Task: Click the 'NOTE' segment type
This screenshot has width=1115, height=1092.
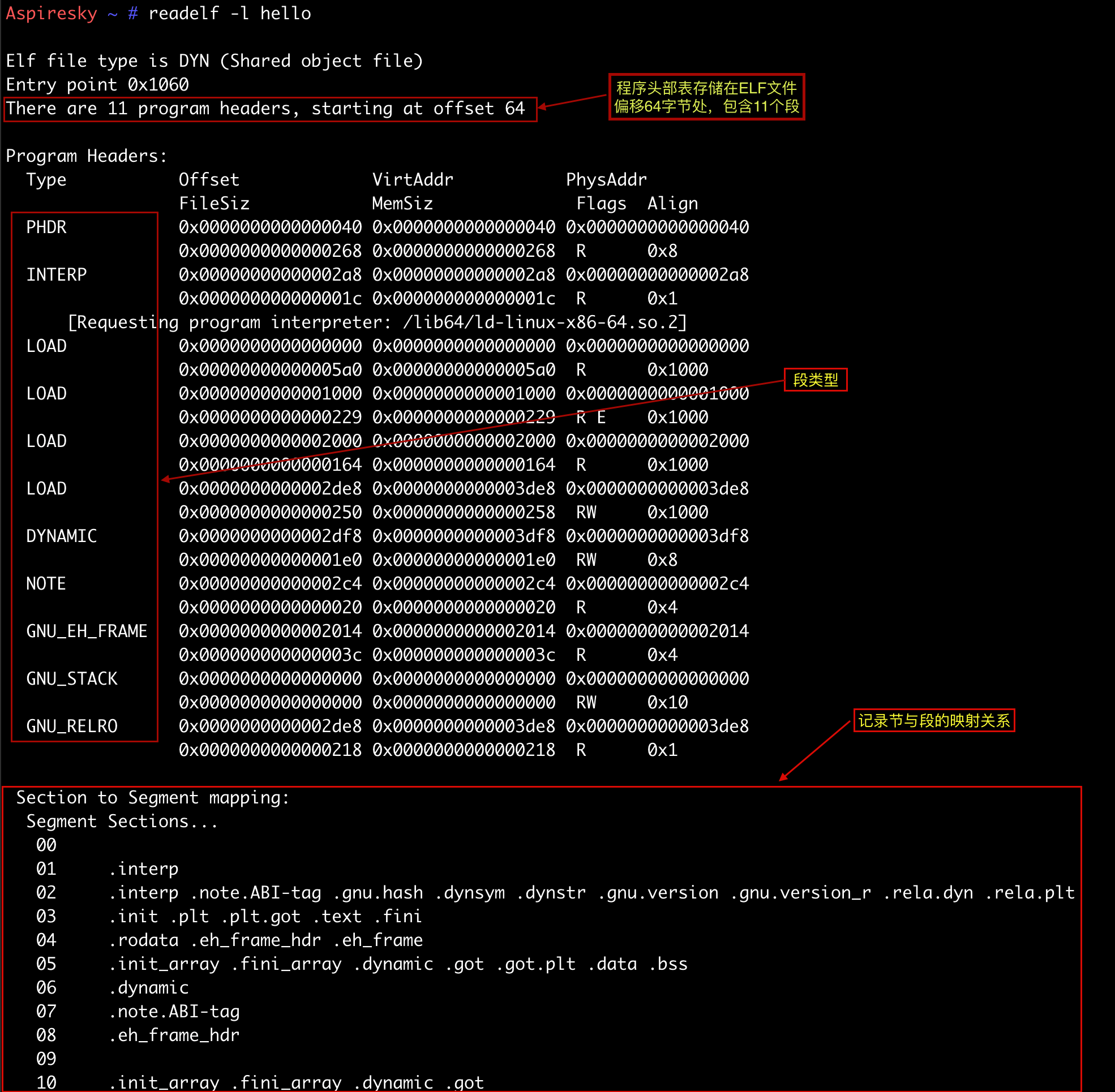Action: [x=46, y=583]
